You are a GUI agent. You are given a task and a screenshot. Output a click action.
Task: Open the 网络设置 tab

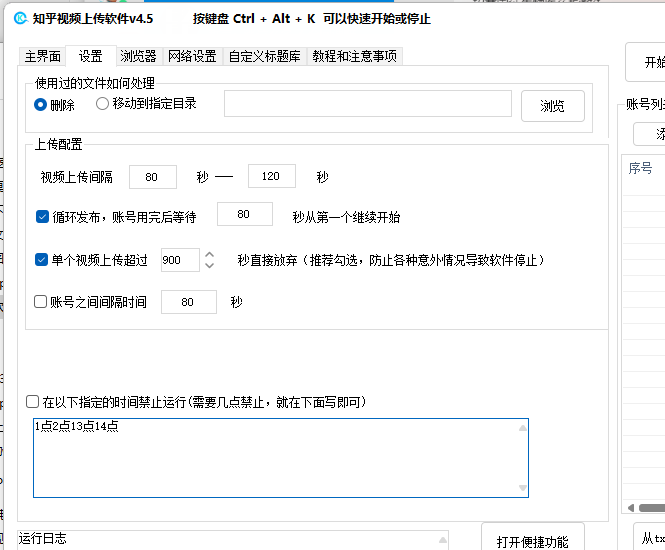coord(192,56)
